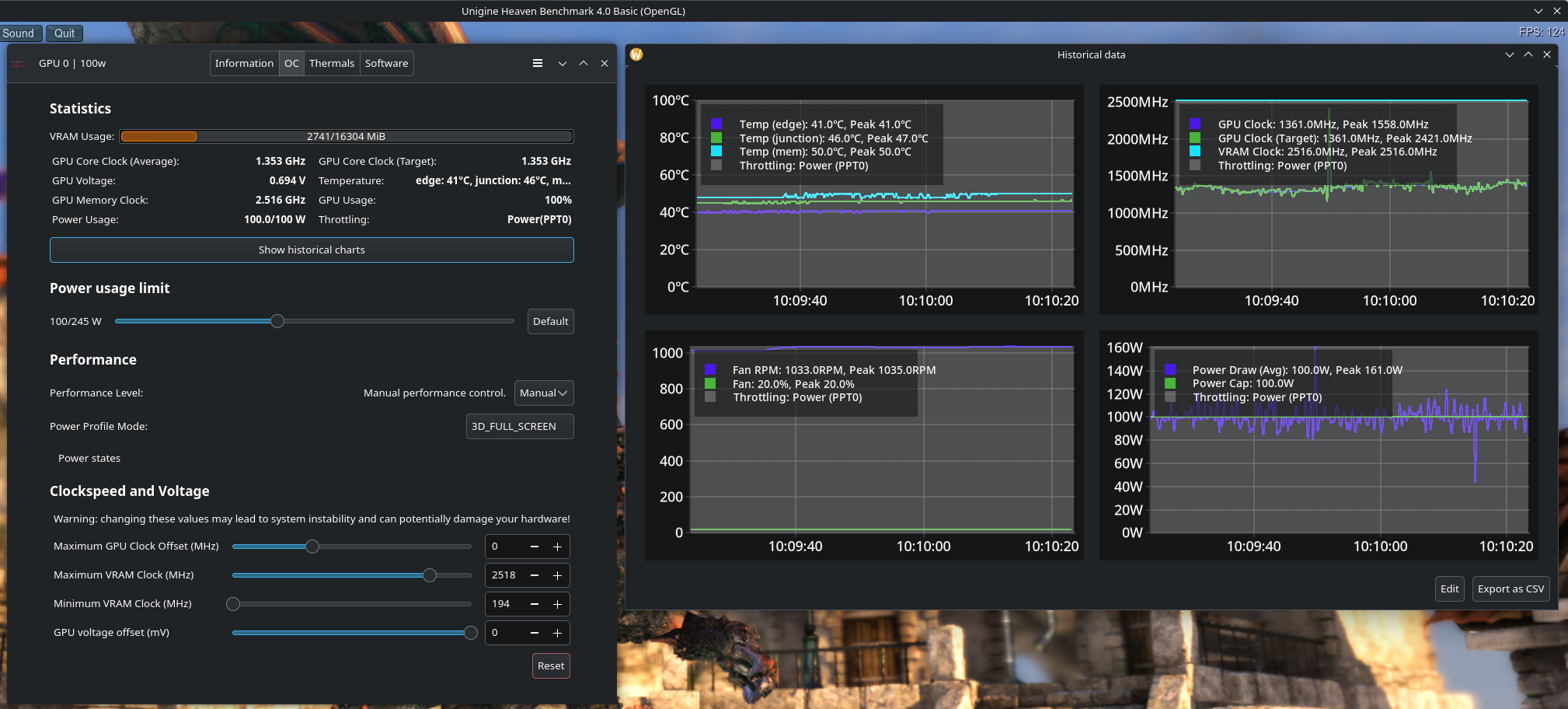Click the VRAM Usage progress bar
This screenshot has width=1568, height=709.
tap(347, 137)
